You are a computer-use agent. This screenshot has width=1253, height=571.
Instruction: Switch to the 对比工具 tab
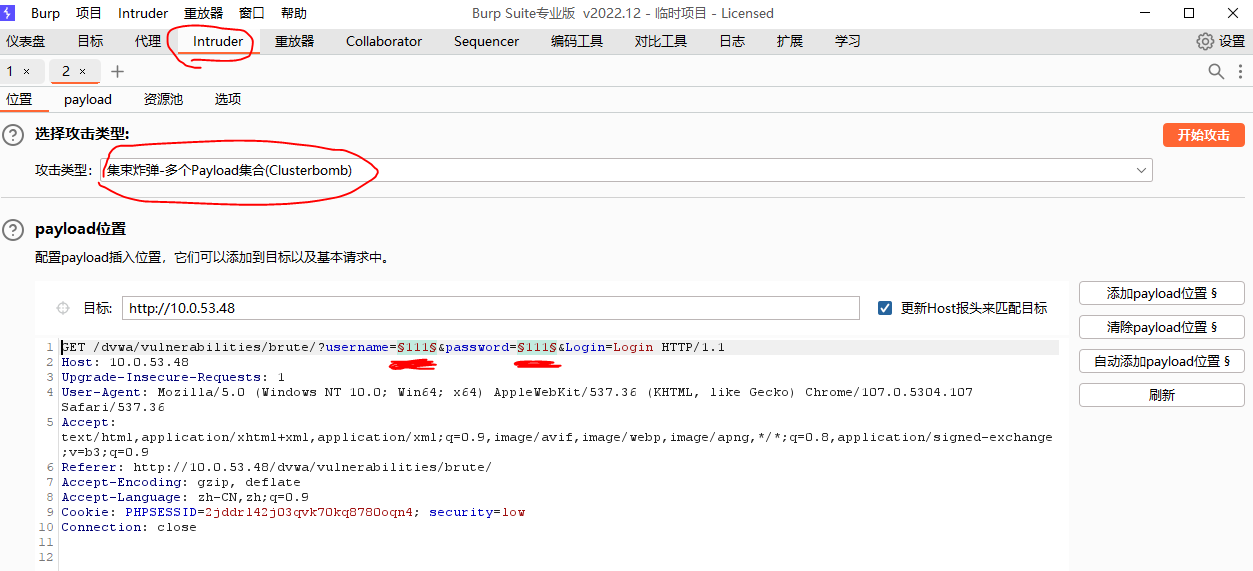[x=661, y=41]
